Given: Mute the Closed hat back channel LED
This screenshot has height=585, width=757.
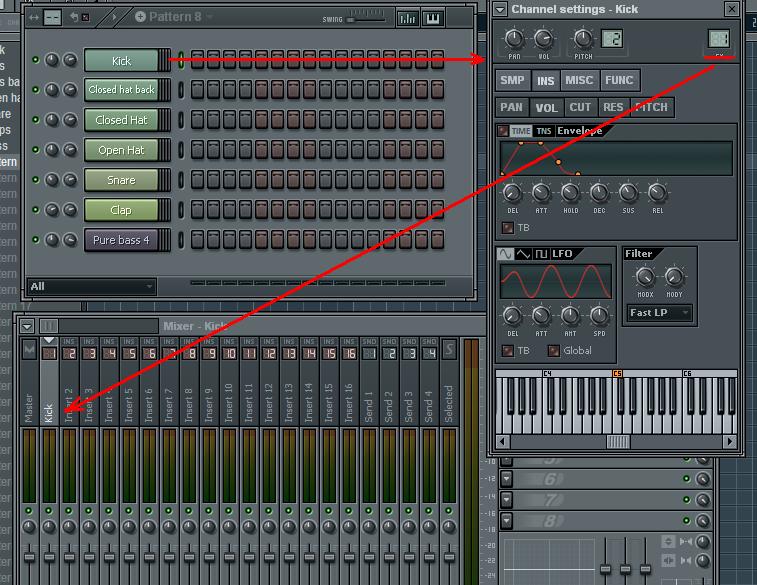Looking at the screenshot, I should pos(35,90).
